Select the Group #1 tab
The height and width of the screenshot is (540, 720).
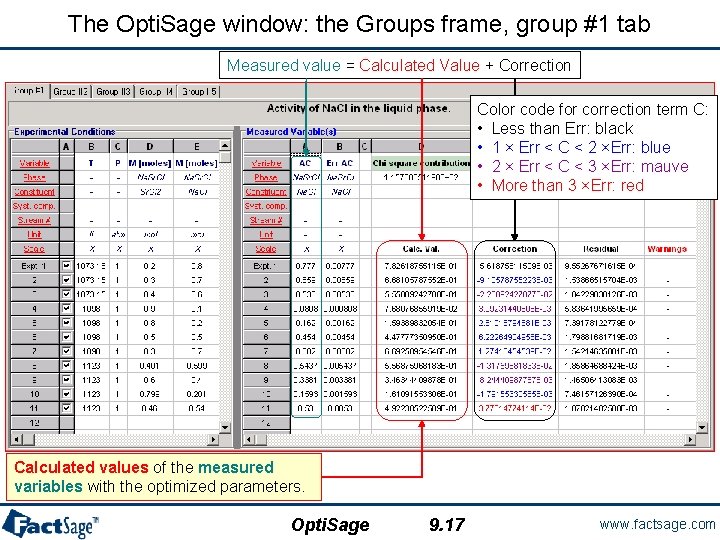[x=28, y=90]
